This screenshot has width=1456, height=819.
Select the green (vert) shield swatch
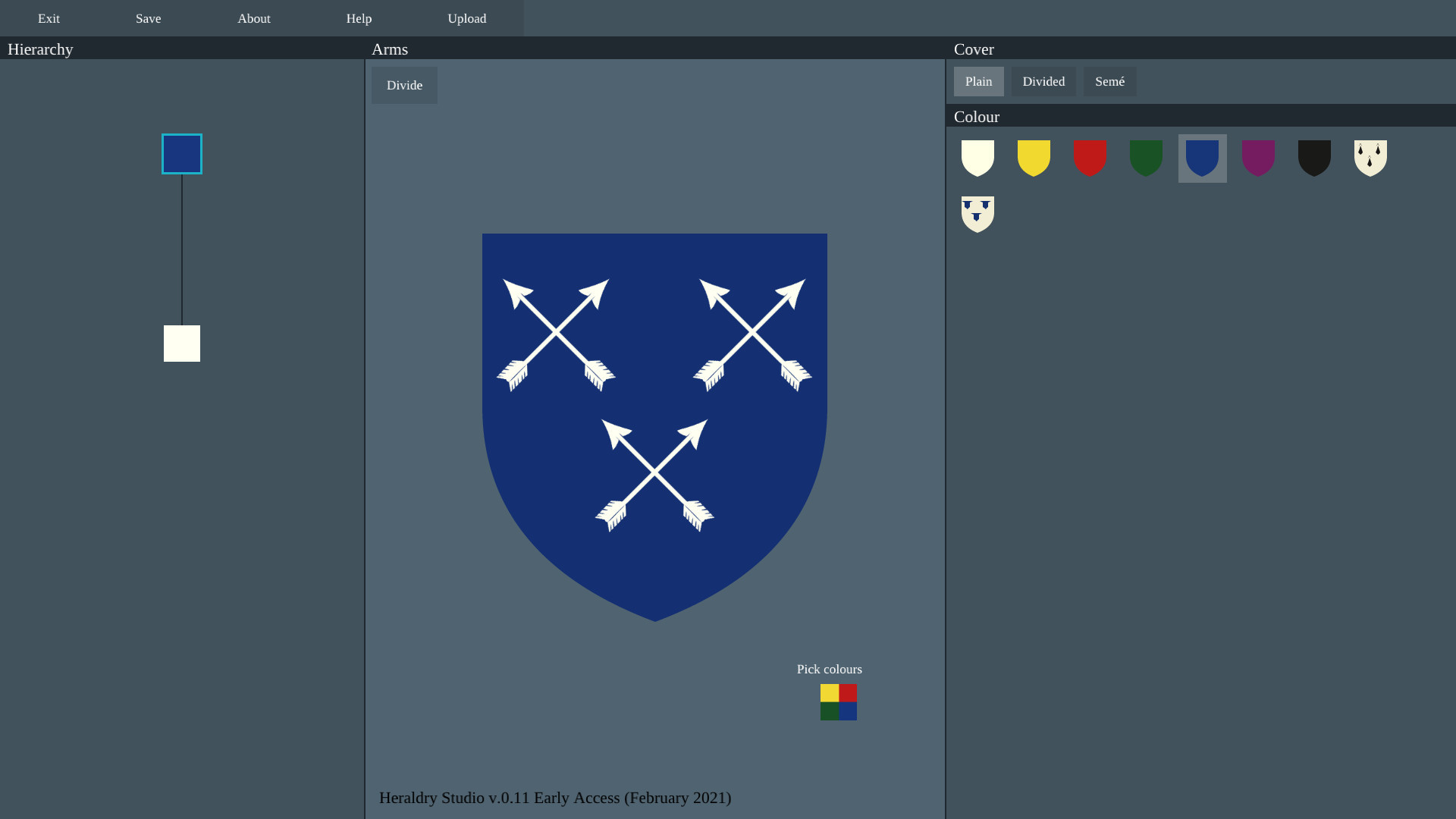coord(1146,158)
